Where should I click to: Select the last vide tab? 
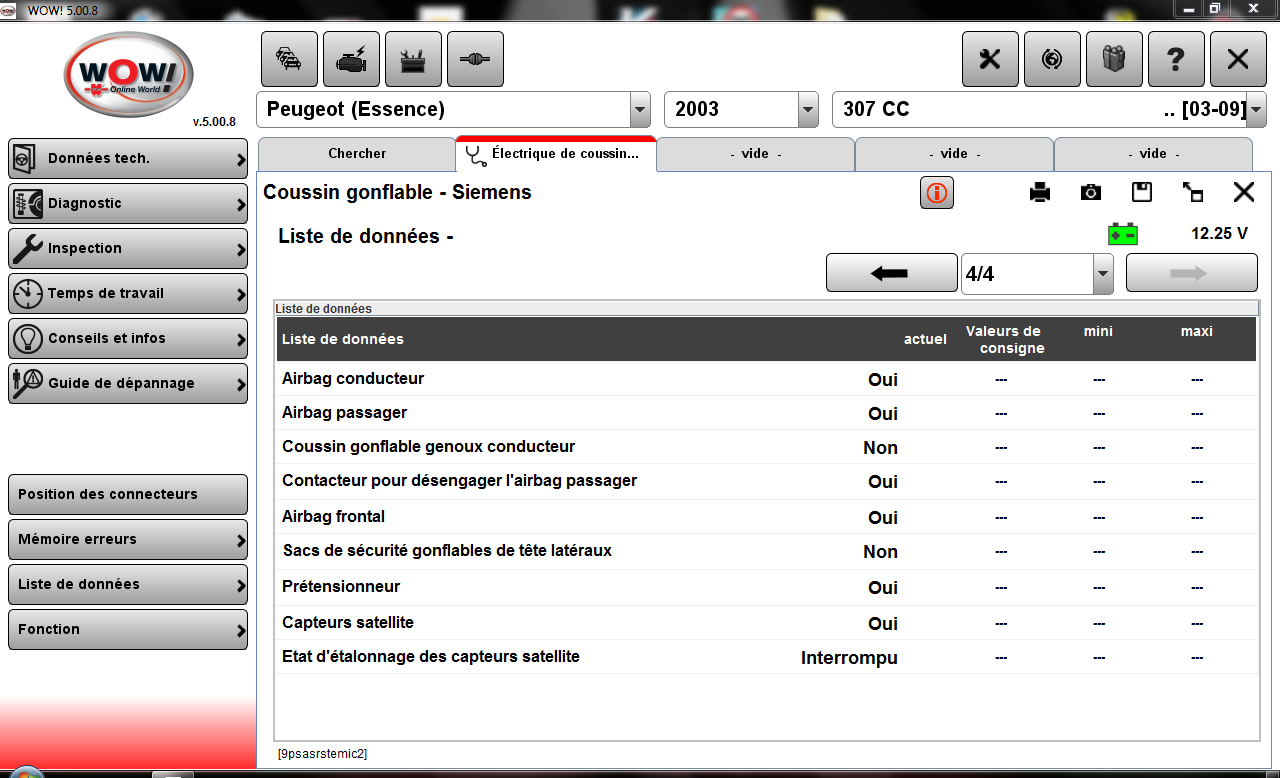click(x=1153, y=154)
